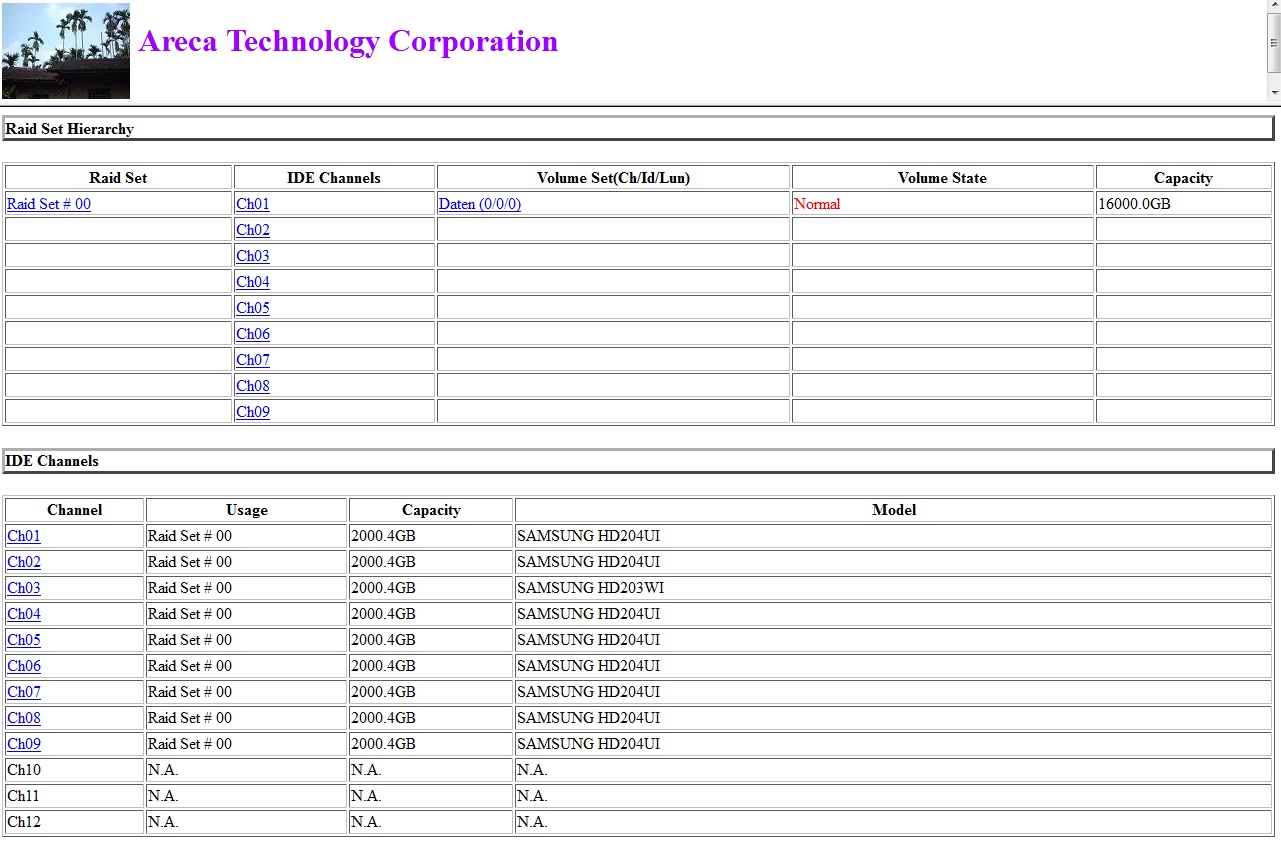Click the header frame scrollbar down arrow
The height and width of the screenshot is (854, 1281).
[1274, 92]
